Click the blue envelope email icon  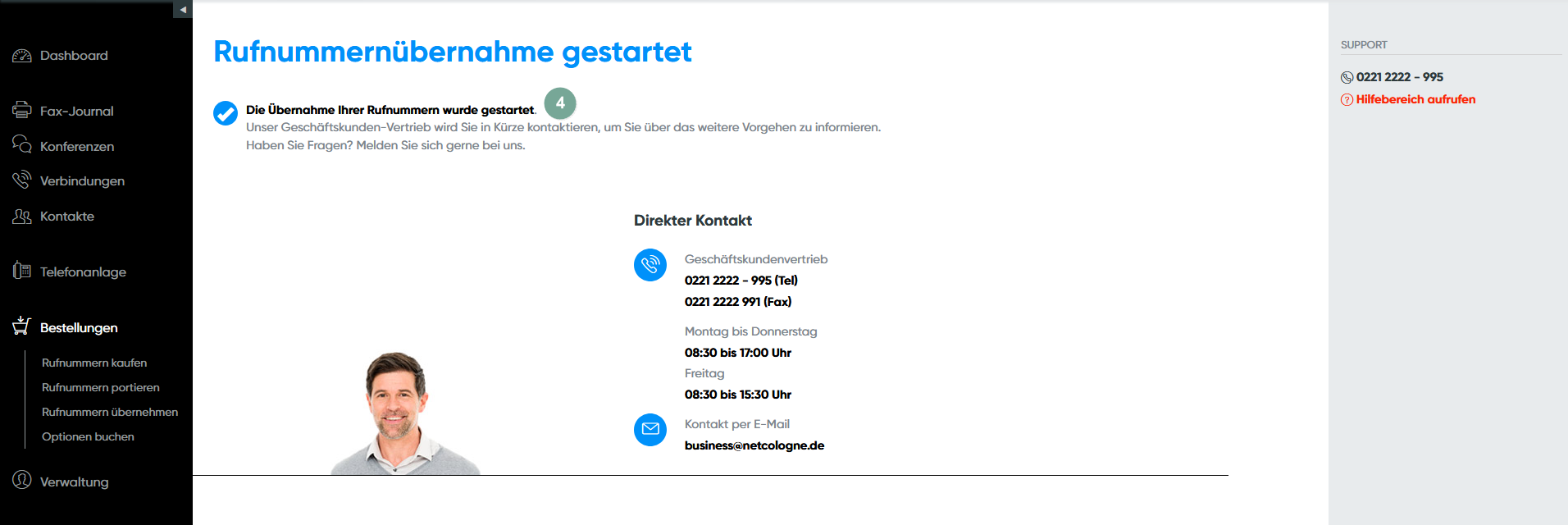pyautogui.click(x=650, y=429)
